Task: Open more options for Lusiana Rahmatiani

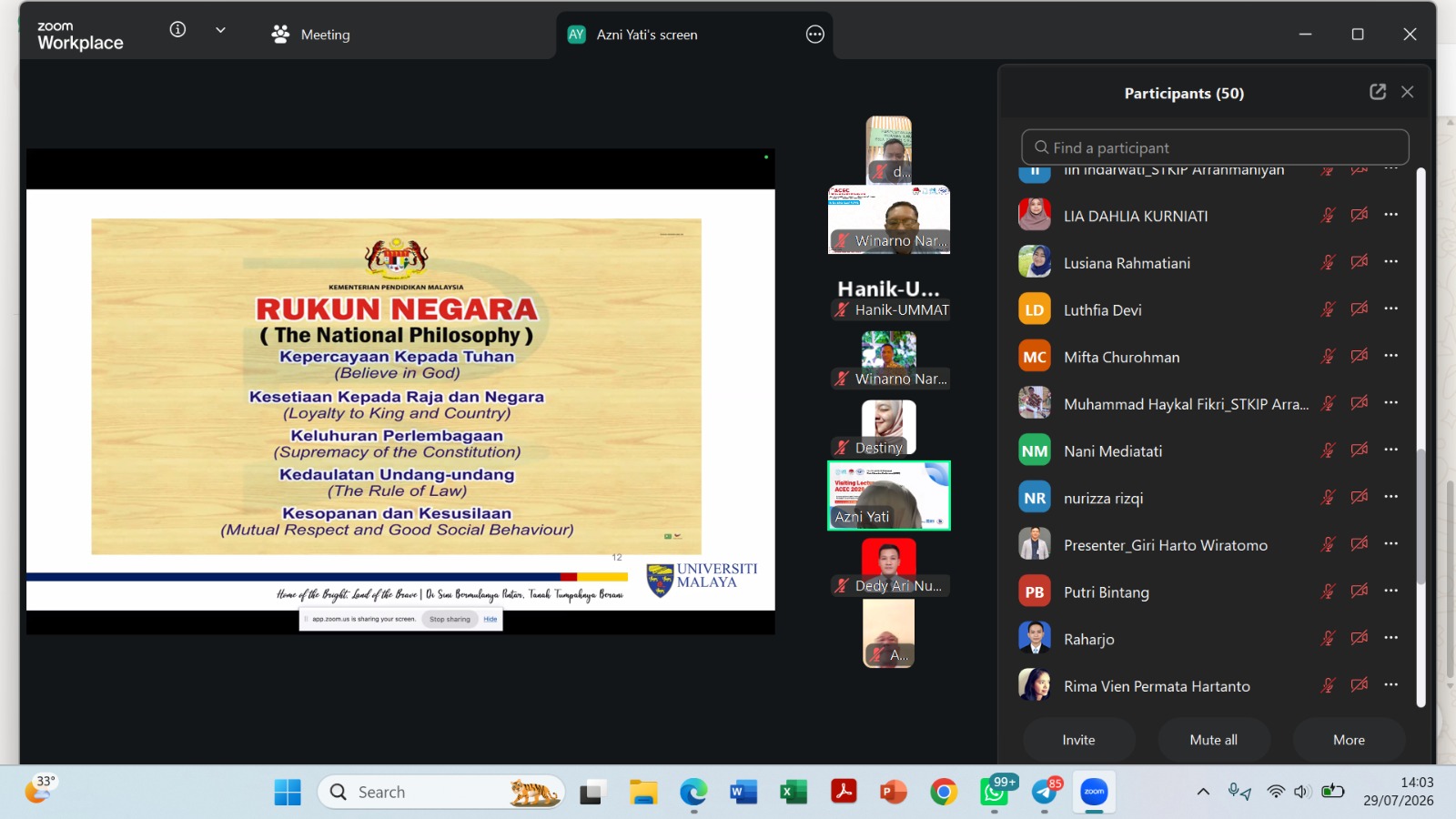Action: [1391, 262]
